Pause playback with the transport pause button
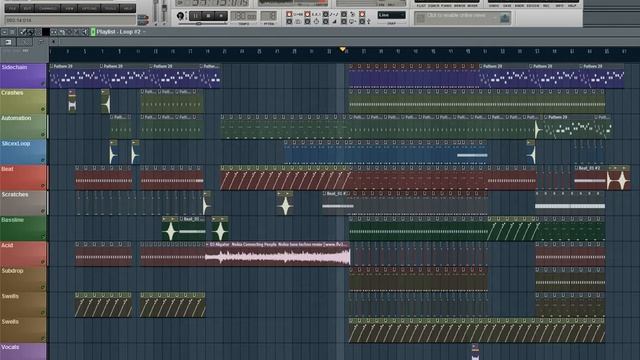The height and width of the screenshot is (360, 640). pyautogui.click(x=196, y=16)
